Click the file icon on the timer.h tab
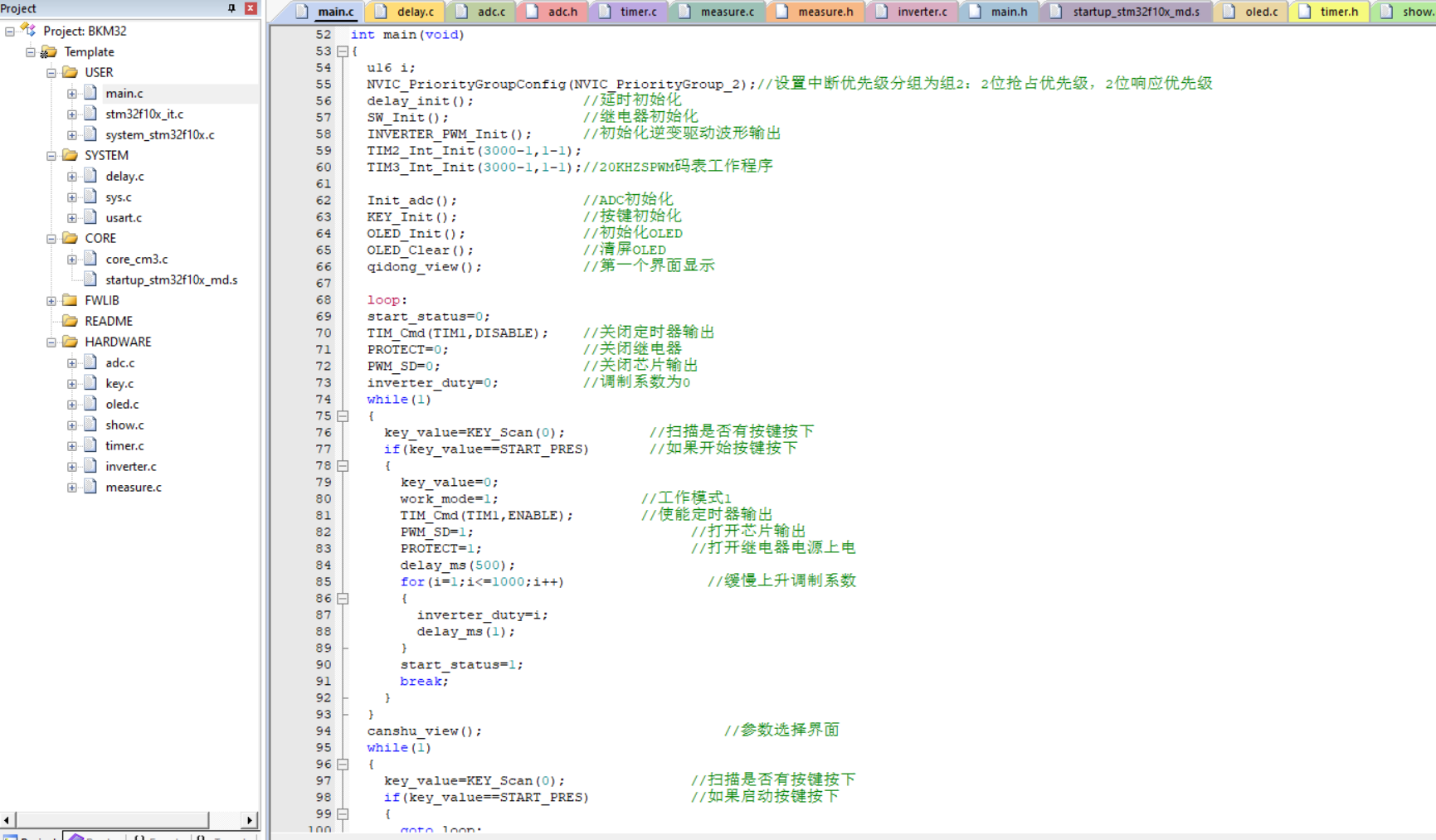 point(1305,12)
